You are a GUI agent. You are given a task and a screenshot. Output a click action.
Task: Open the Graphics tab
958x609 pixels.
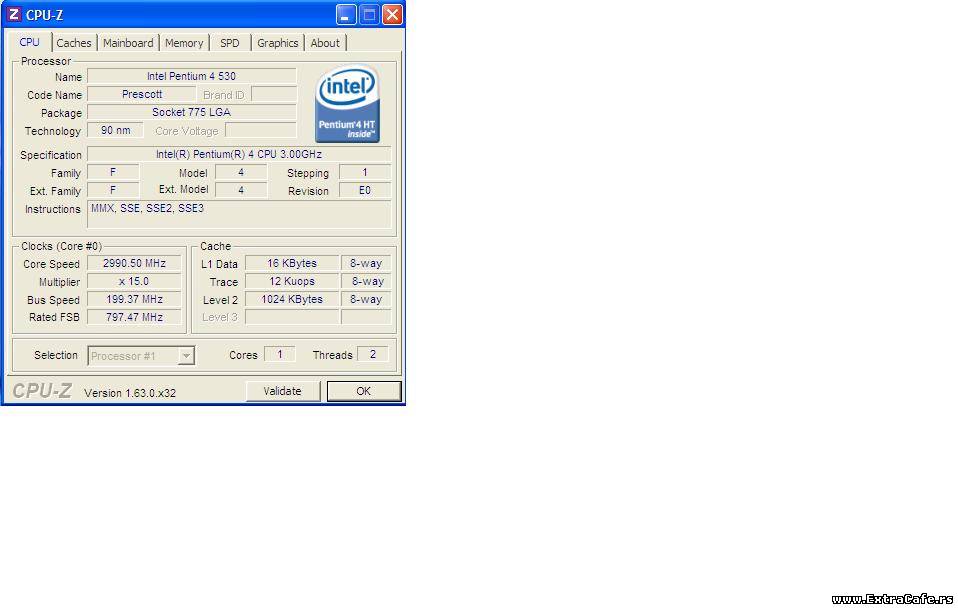pyautogui.click(x=277, y=43)
